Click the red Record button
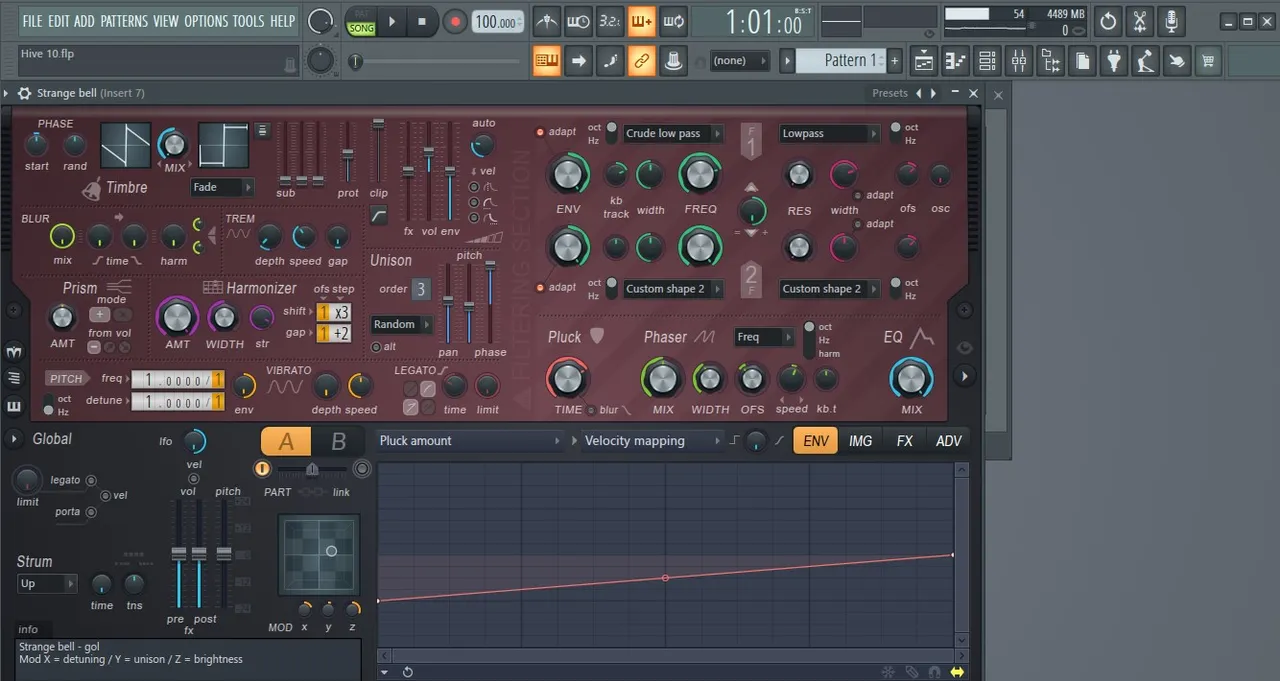 (455, 21)
